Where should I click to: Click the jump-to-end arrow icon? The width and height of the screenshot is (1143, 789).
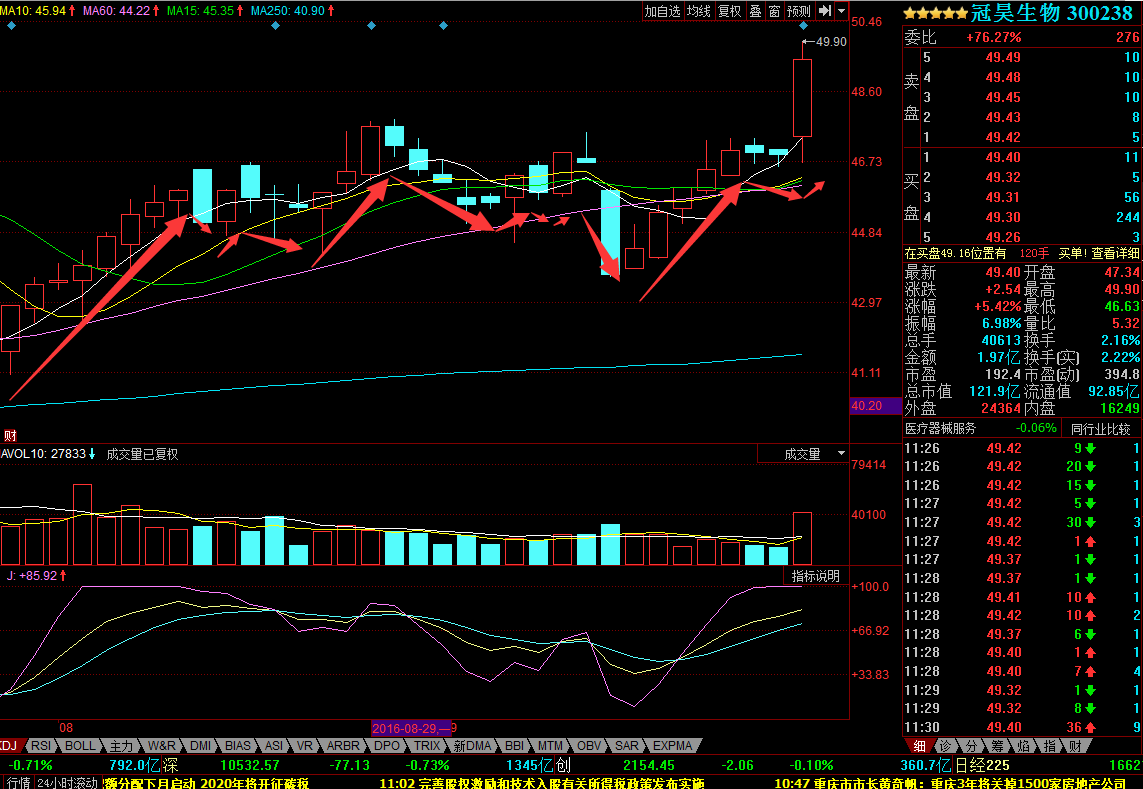pos(824,11)
